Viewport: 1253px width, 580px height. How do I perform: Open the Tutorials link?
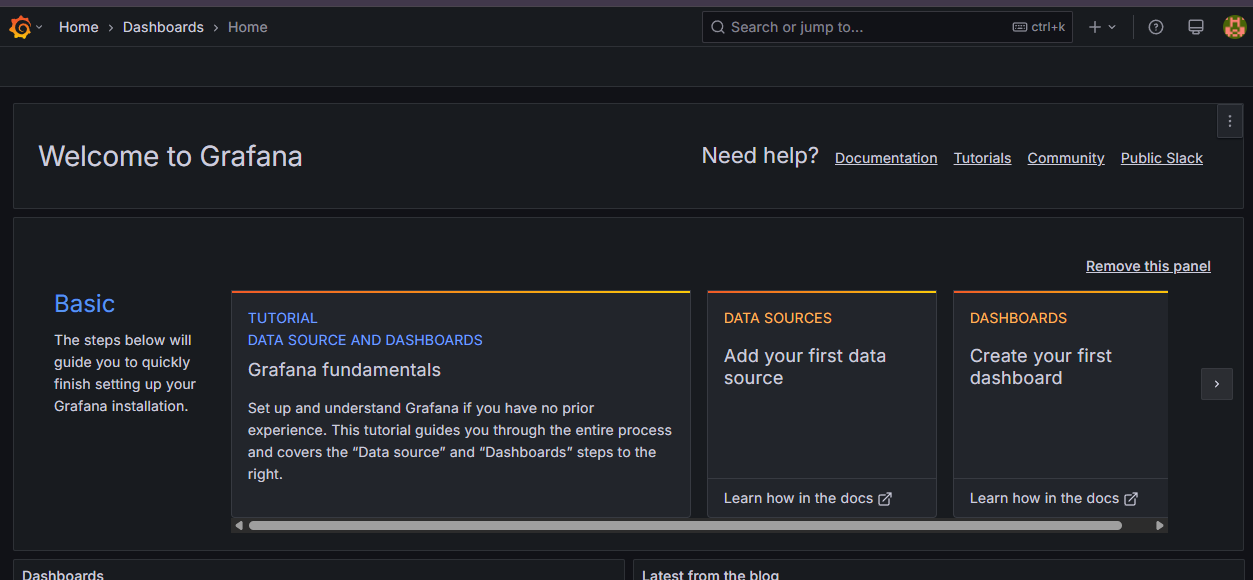point(982,158)
